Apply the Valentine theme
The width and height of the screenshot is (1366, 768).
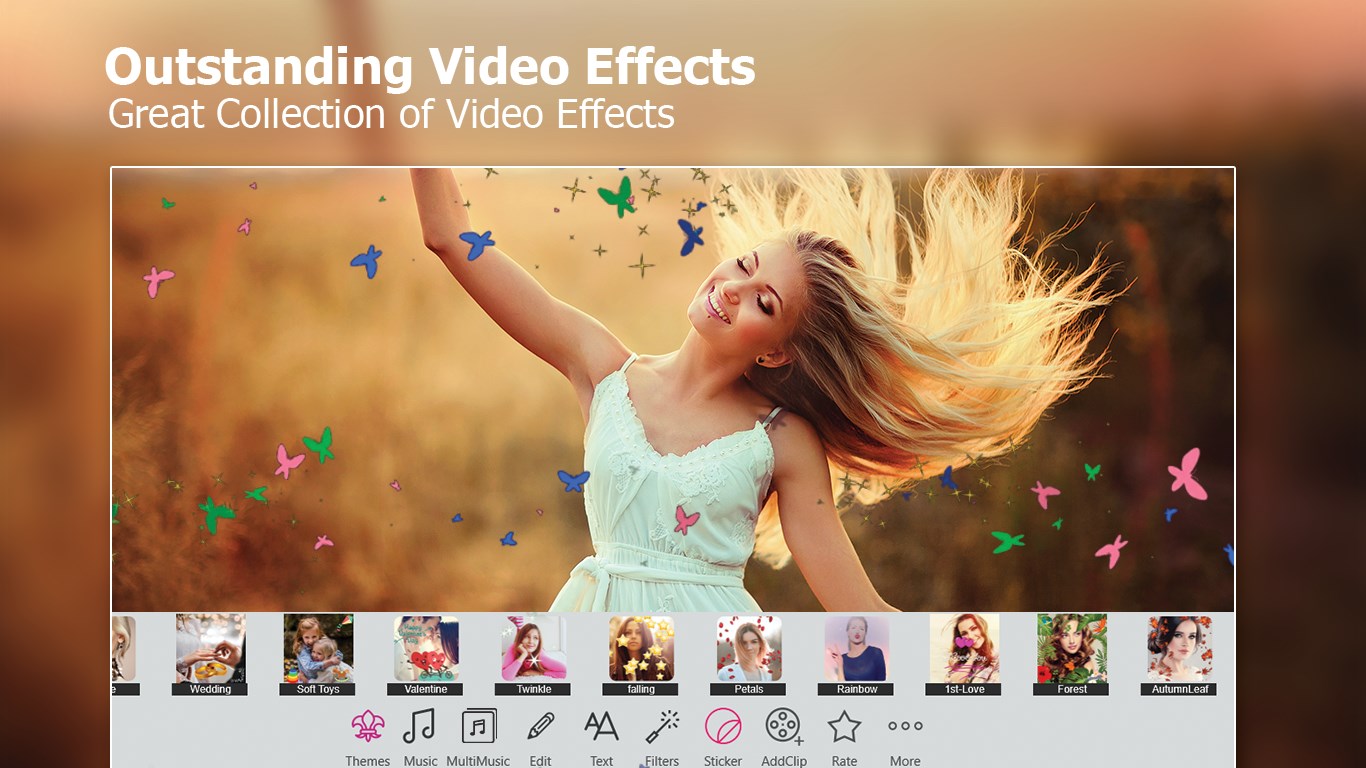coord(426,650)
